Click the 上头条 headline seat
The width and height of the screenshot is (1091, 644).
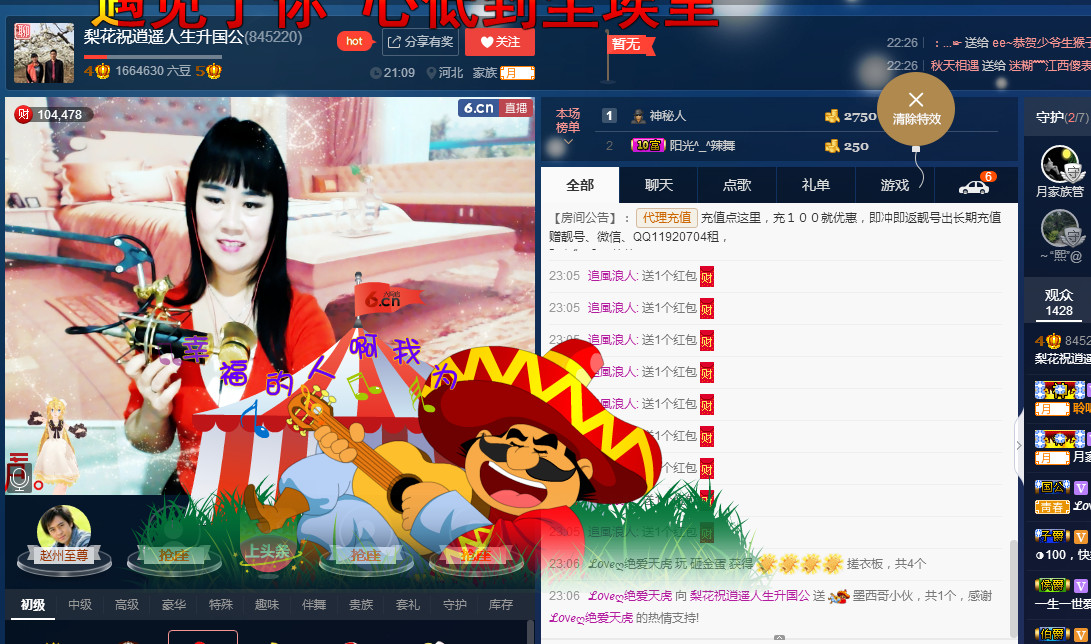pos(267,552)
